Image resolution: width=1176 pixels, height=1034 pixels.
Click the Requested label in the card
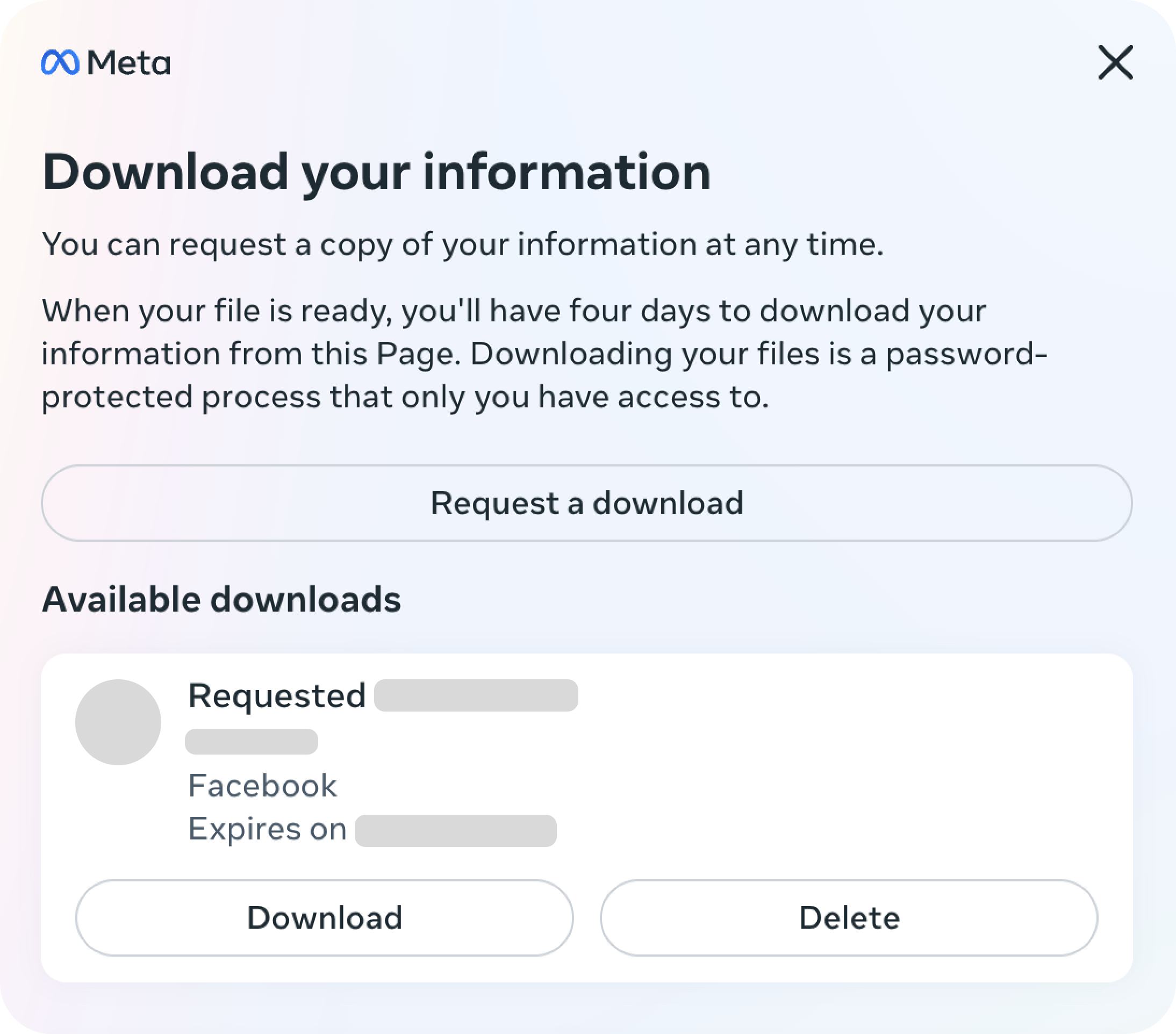pyautogui.click(x=277, y=695)
